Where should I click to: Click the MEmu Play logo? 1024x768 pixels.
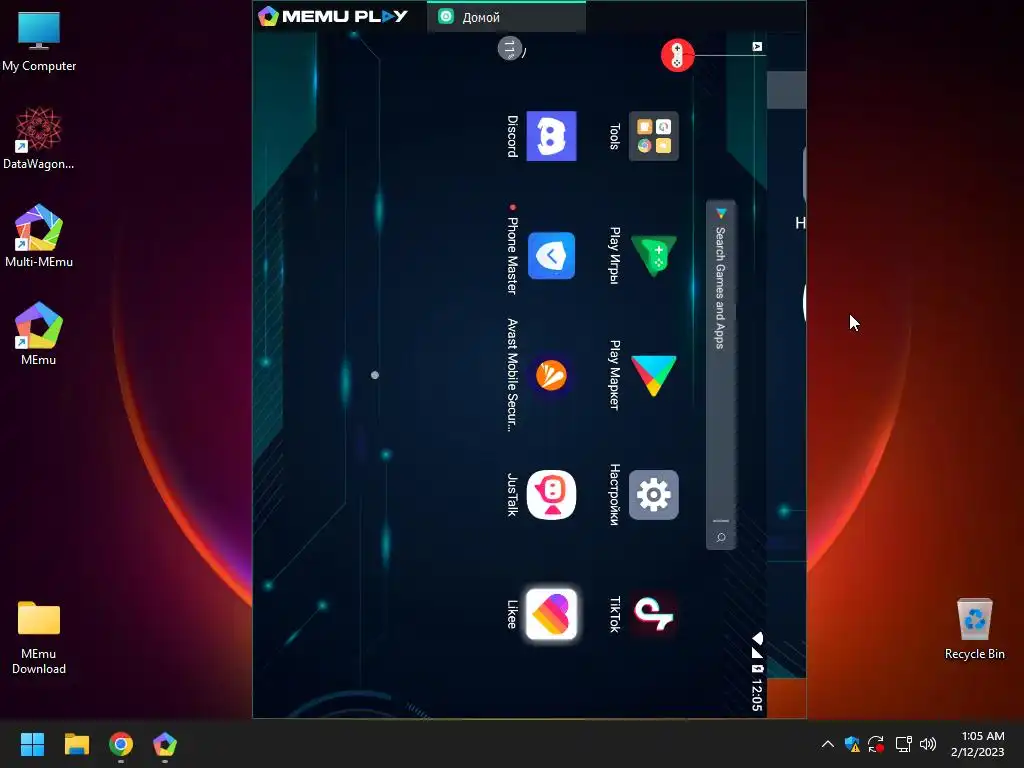[332, 16]
